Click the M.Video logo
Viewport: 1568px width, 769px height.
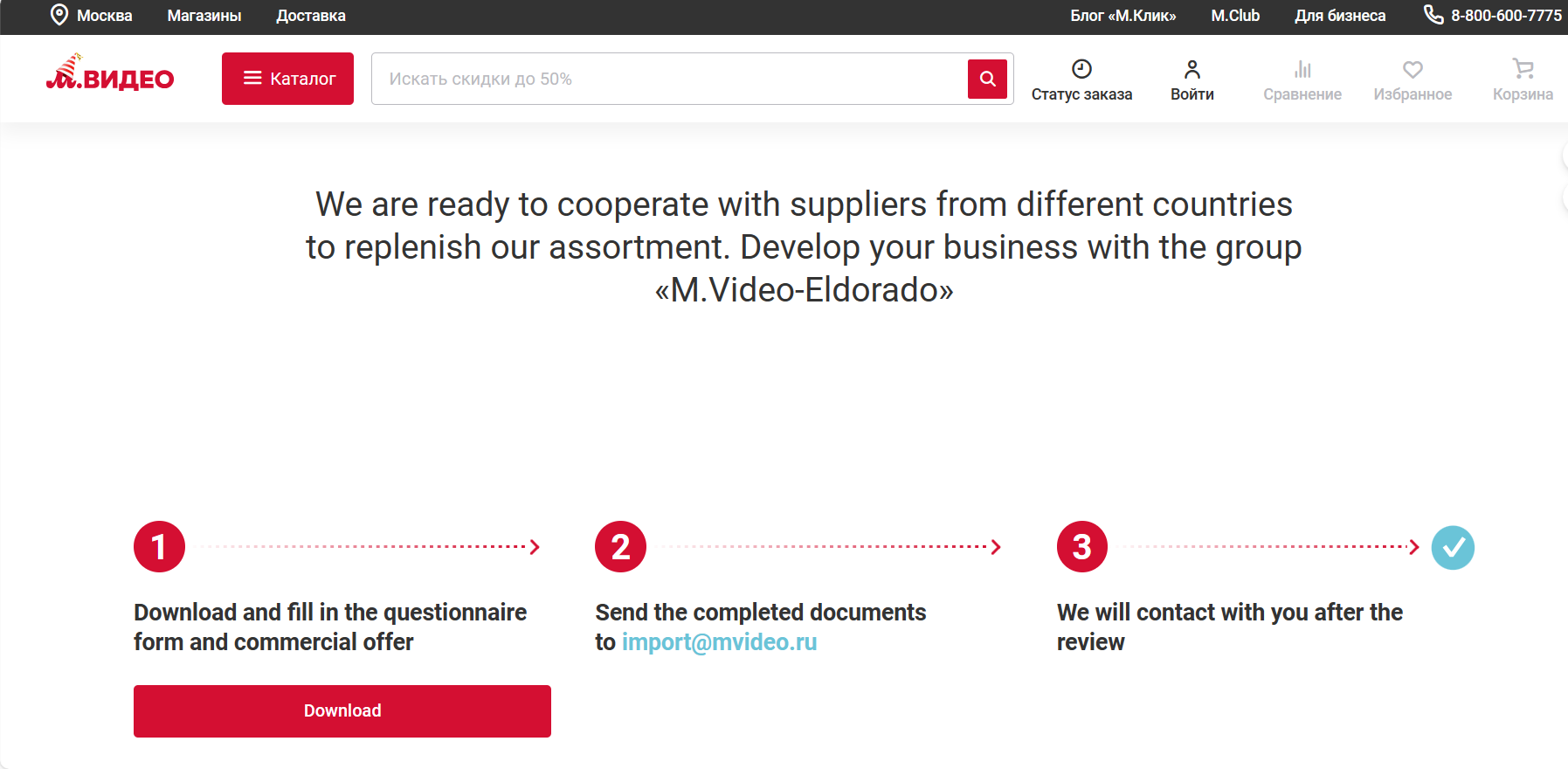coord(110,75)
